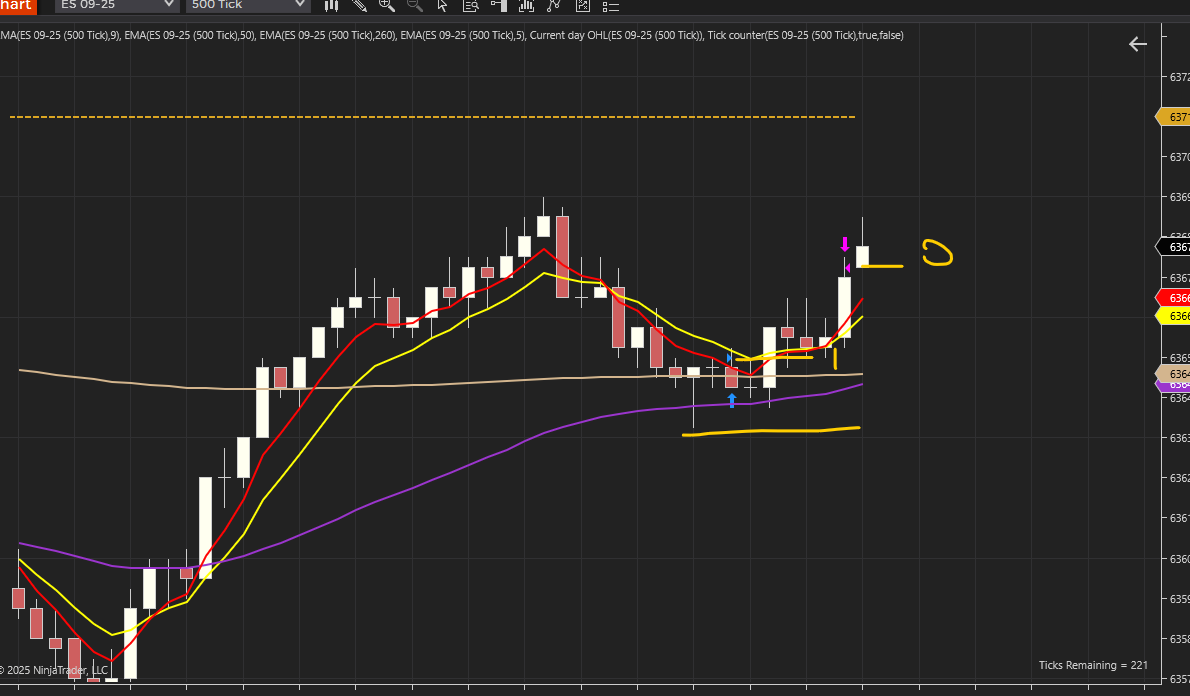Toggle the Chart Trader icon
The height and width of the screenshot is (696, 1190).
(x=499, y=6)
